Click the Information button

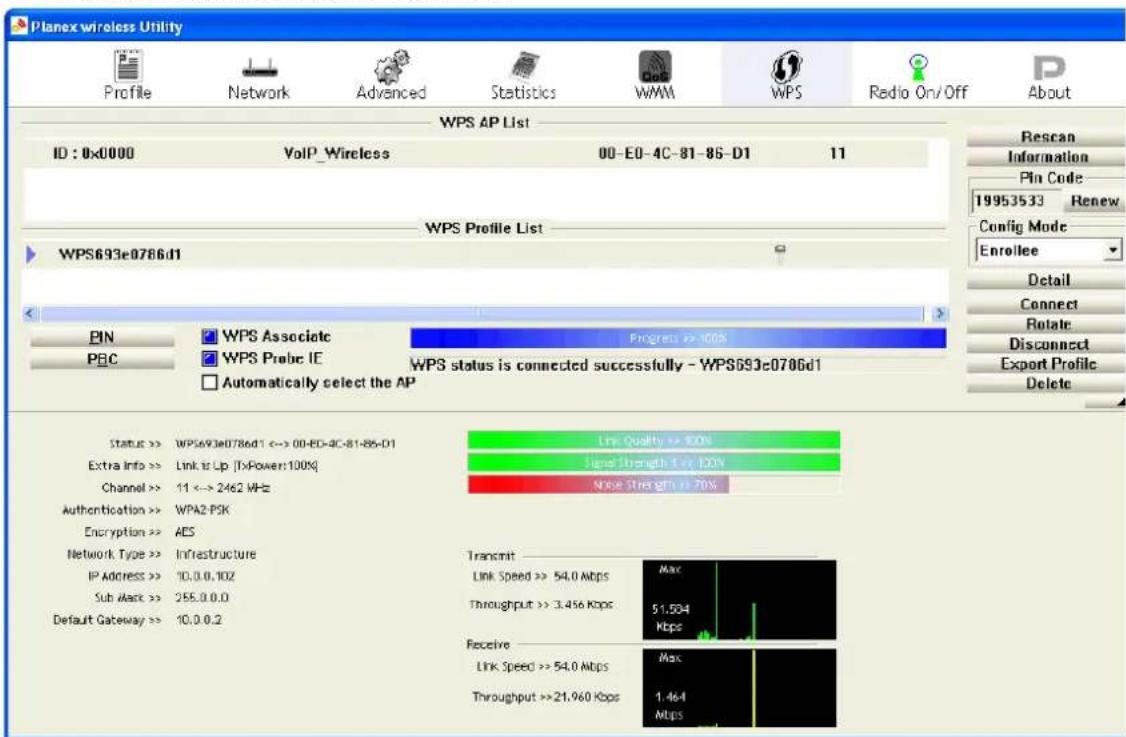coord(1048,157)
